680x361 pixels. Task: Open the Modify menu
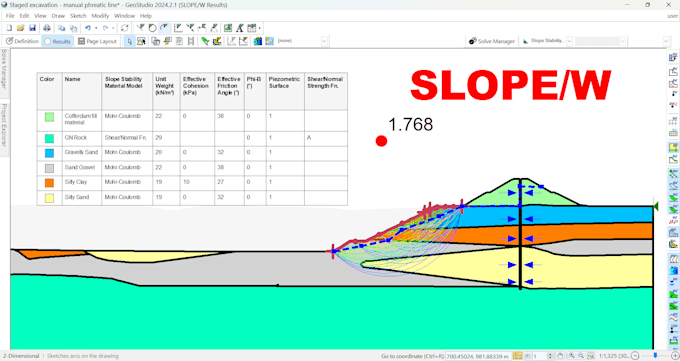tap(100, 16)
